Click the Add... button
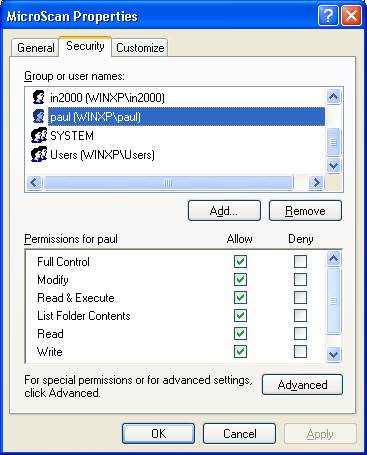The width and height of the screenshot is (367, 455). pos(224,211)
